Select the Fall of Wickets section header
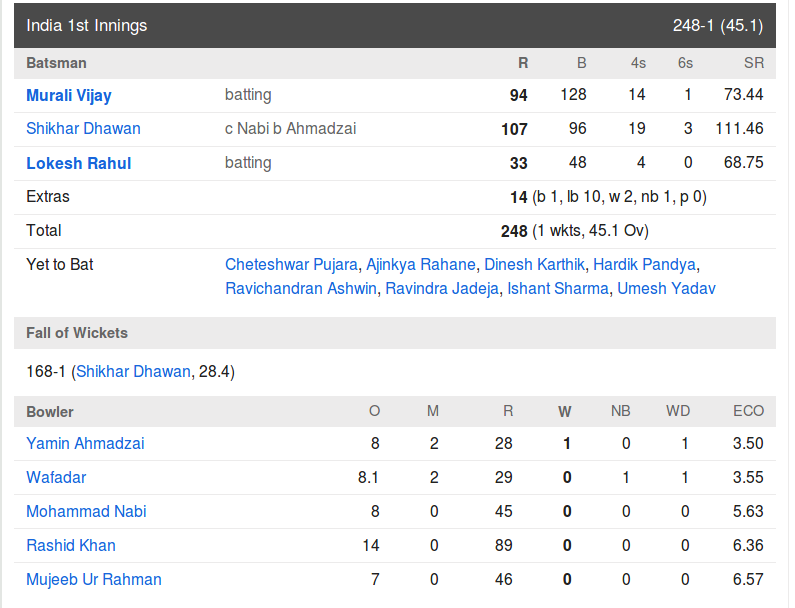Viewport: 795px width, 608px height. (395, 333)
